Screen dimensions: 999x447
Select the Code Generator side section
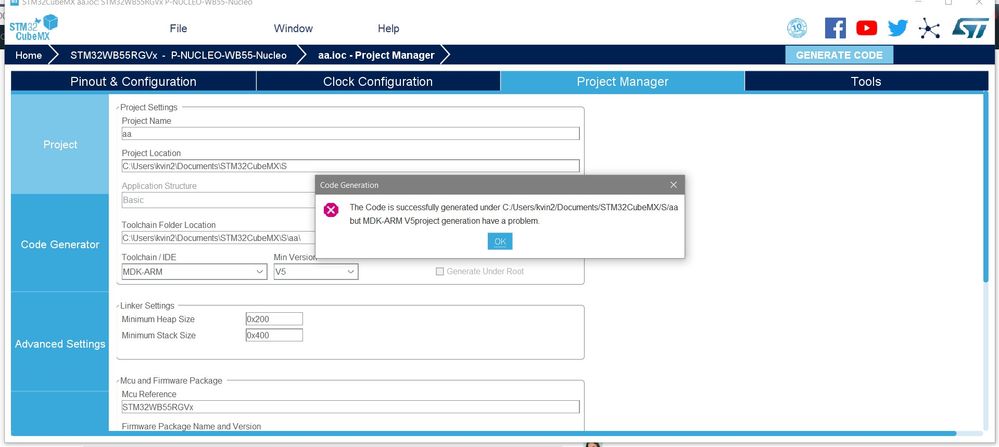click(60, 245)
